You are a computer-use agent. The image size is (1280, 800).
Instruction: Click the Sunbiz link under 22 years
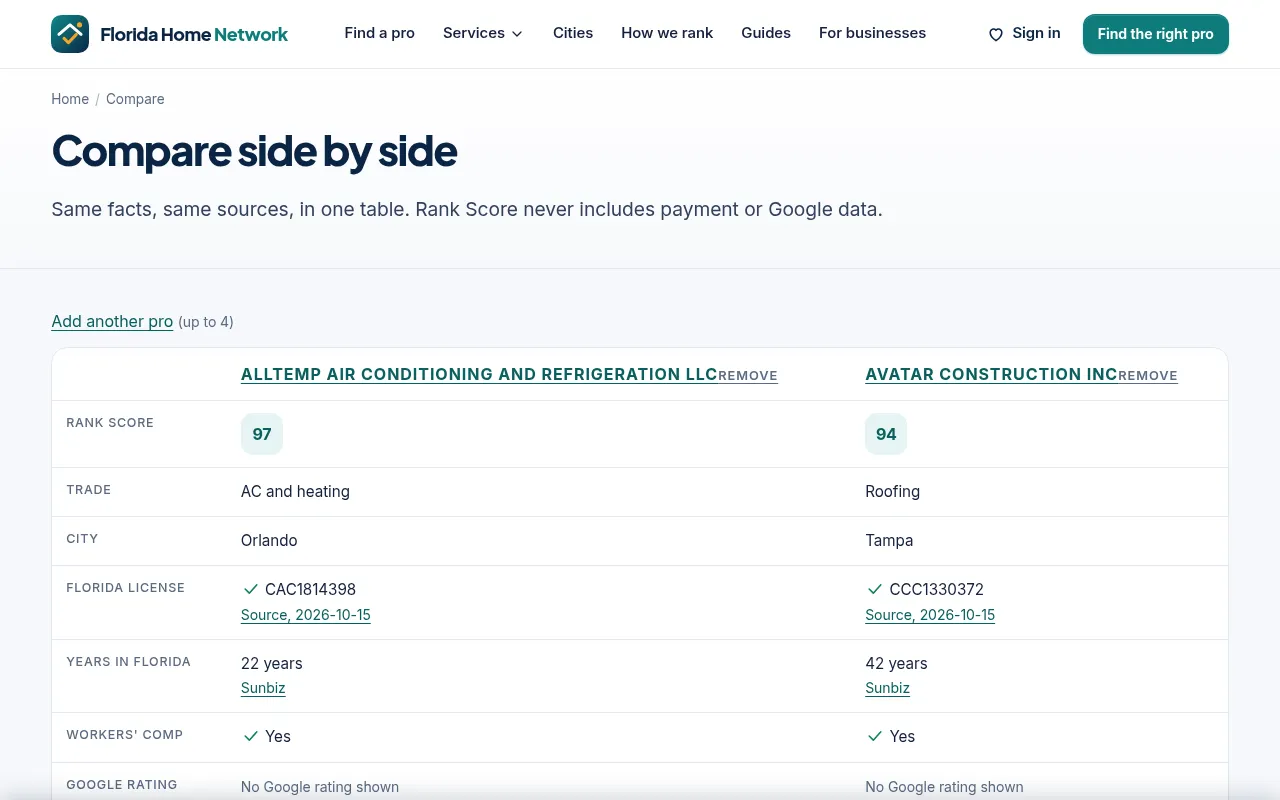pyautogui.click(x=263, y=688)
